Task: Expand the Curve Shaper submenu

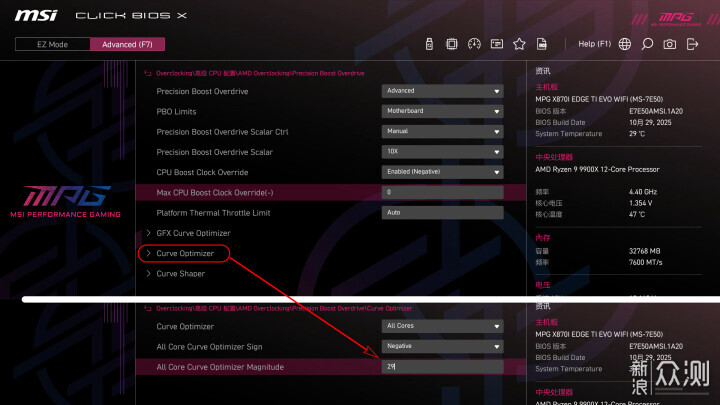Action: pyautogui.click(x=175, y=273)
